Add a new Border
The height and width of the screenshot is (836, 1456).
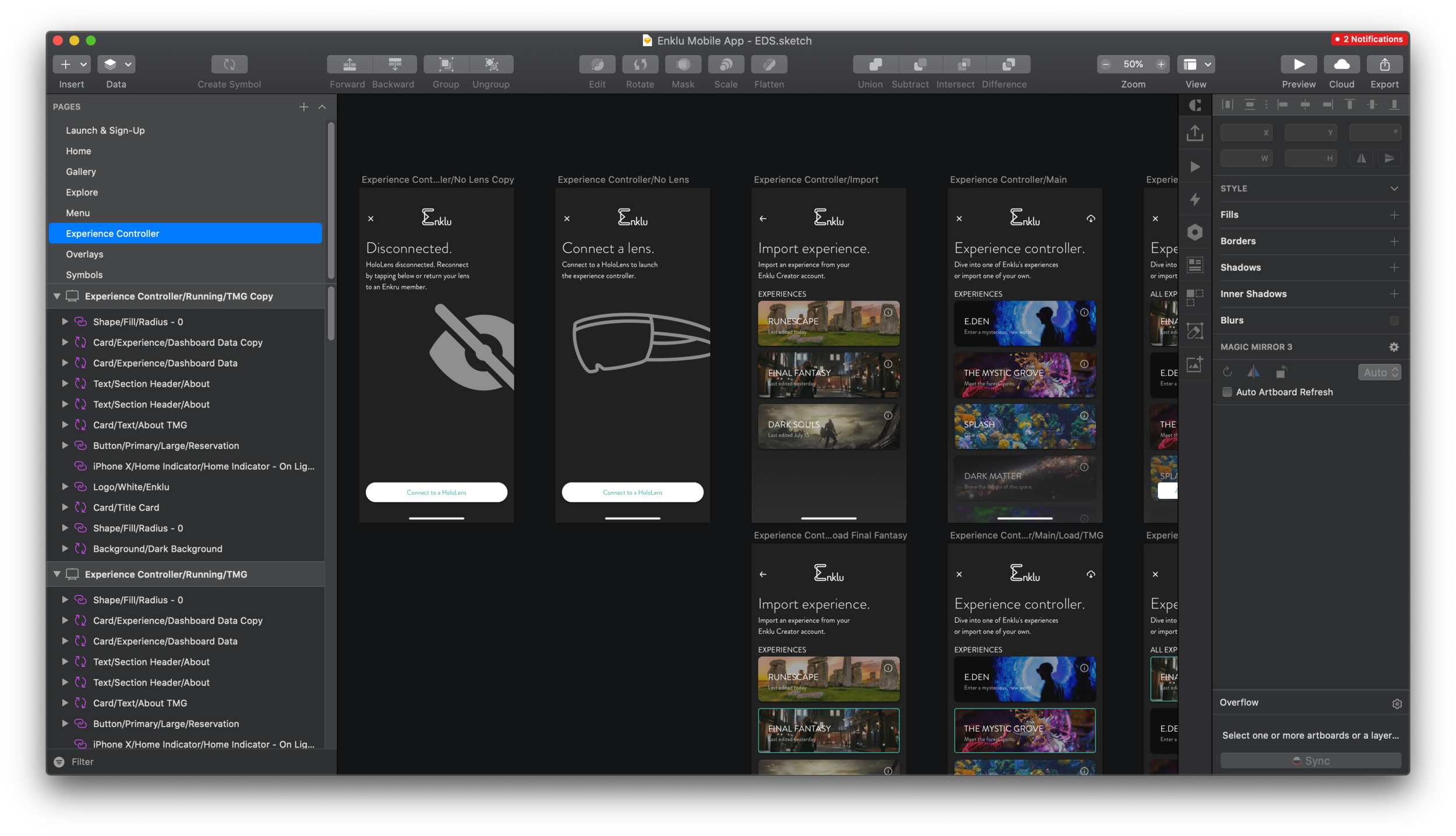point(1394,241)
